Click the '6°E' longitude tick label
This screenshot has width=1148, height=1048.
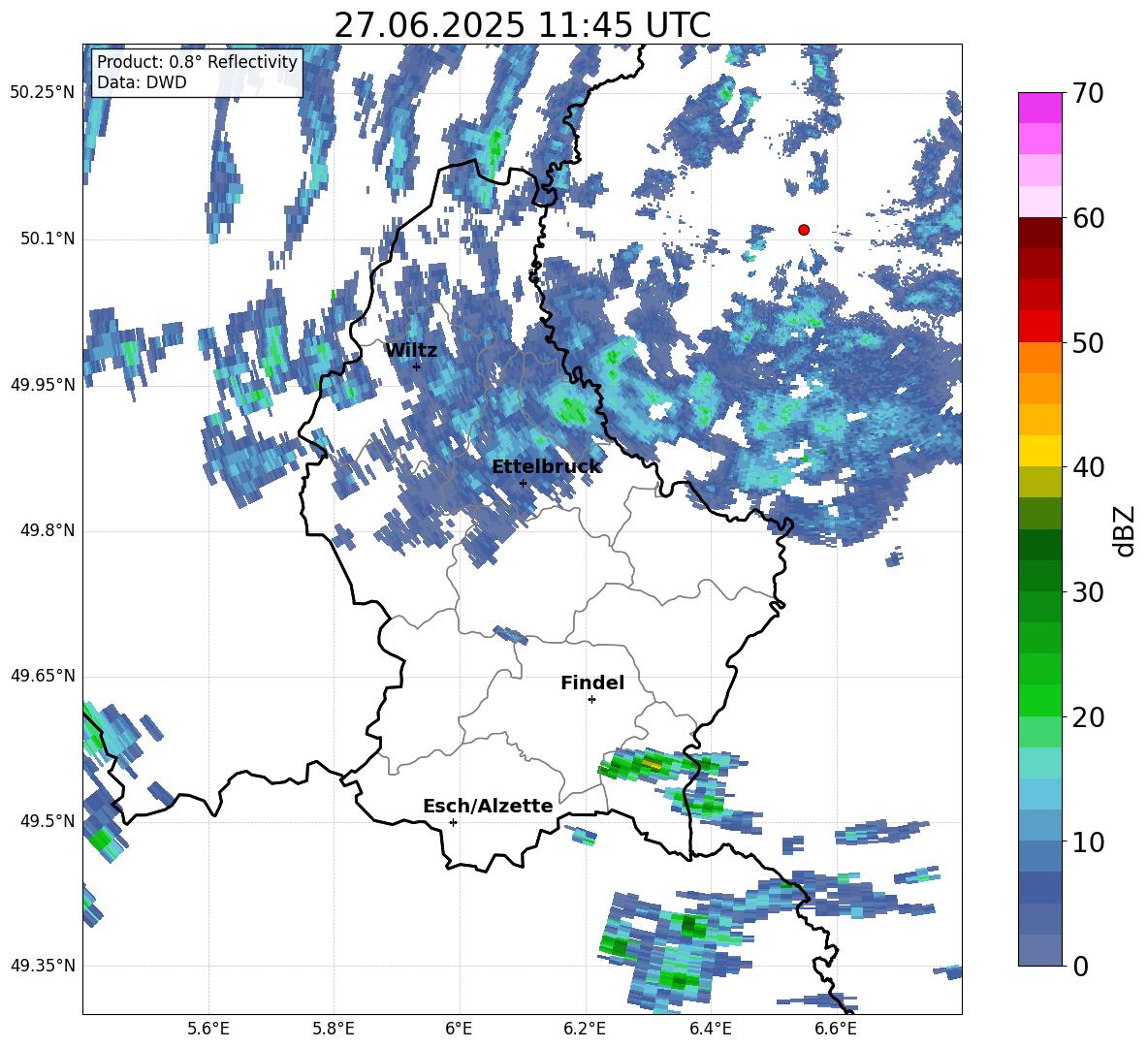click(459, 1029)
